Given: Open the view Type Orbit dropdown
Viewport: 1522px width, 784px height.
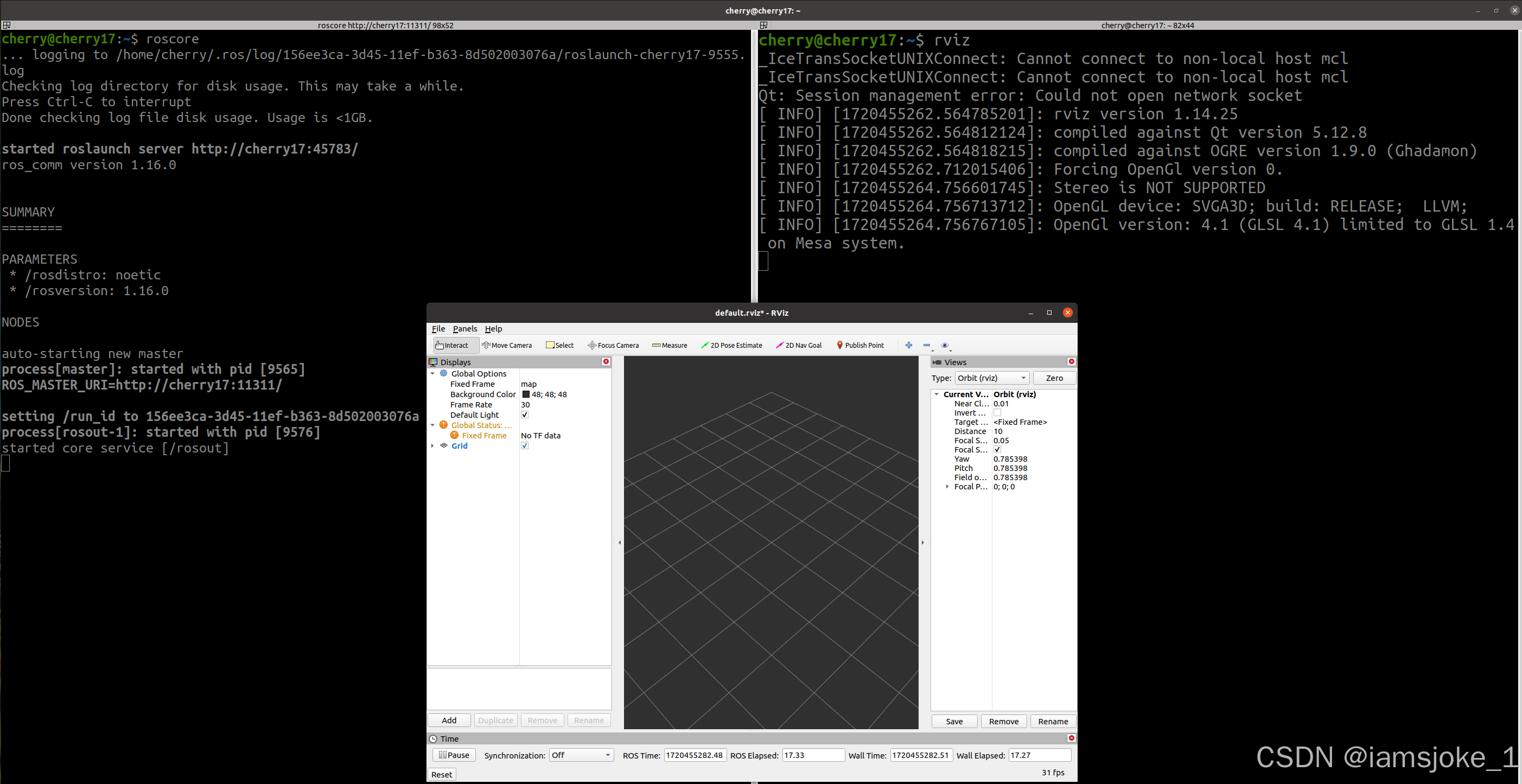Looking at the screenshot, I should (991, 378).
